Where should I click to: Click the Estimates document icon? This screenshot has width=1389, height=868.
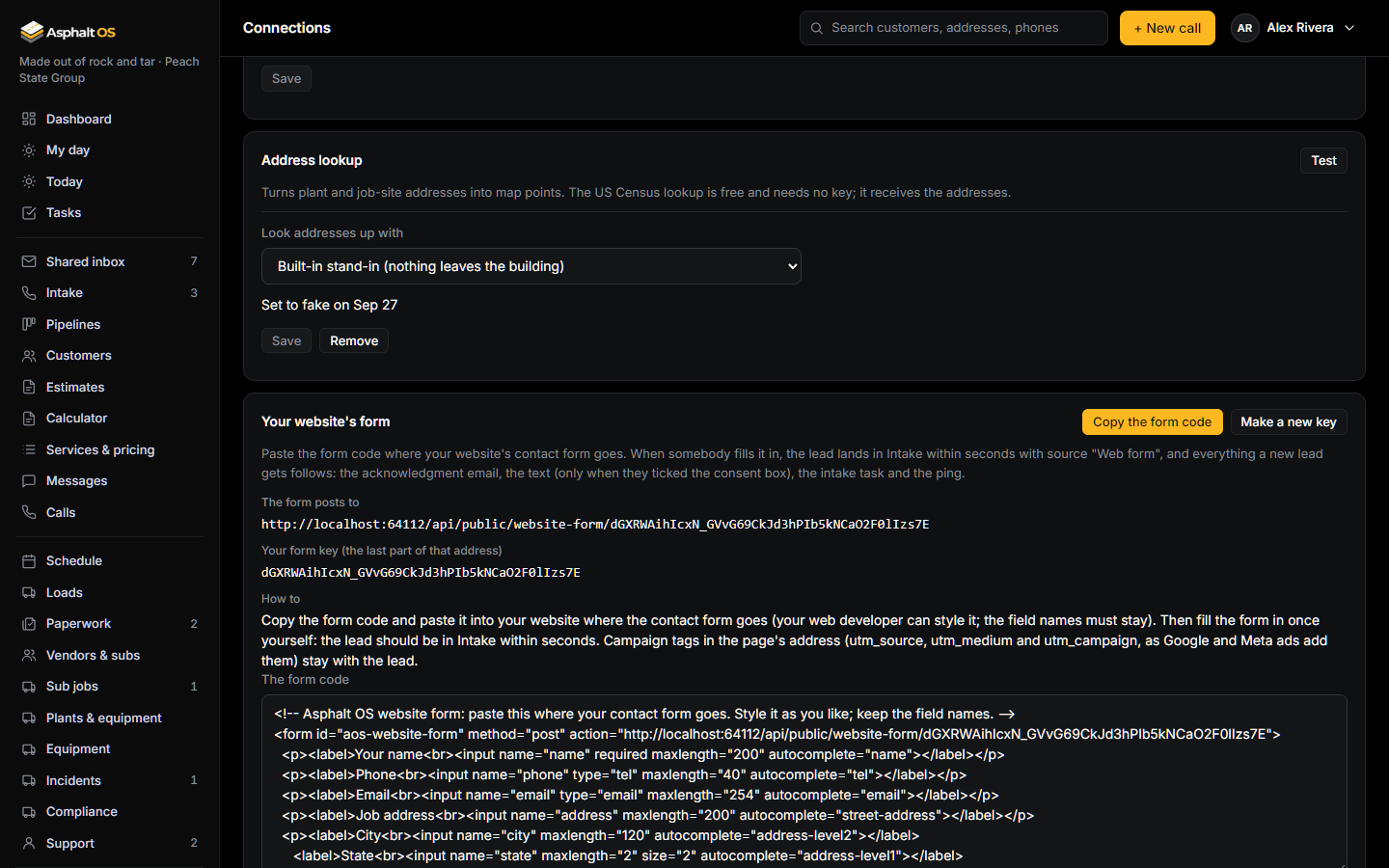pos(29,387)
